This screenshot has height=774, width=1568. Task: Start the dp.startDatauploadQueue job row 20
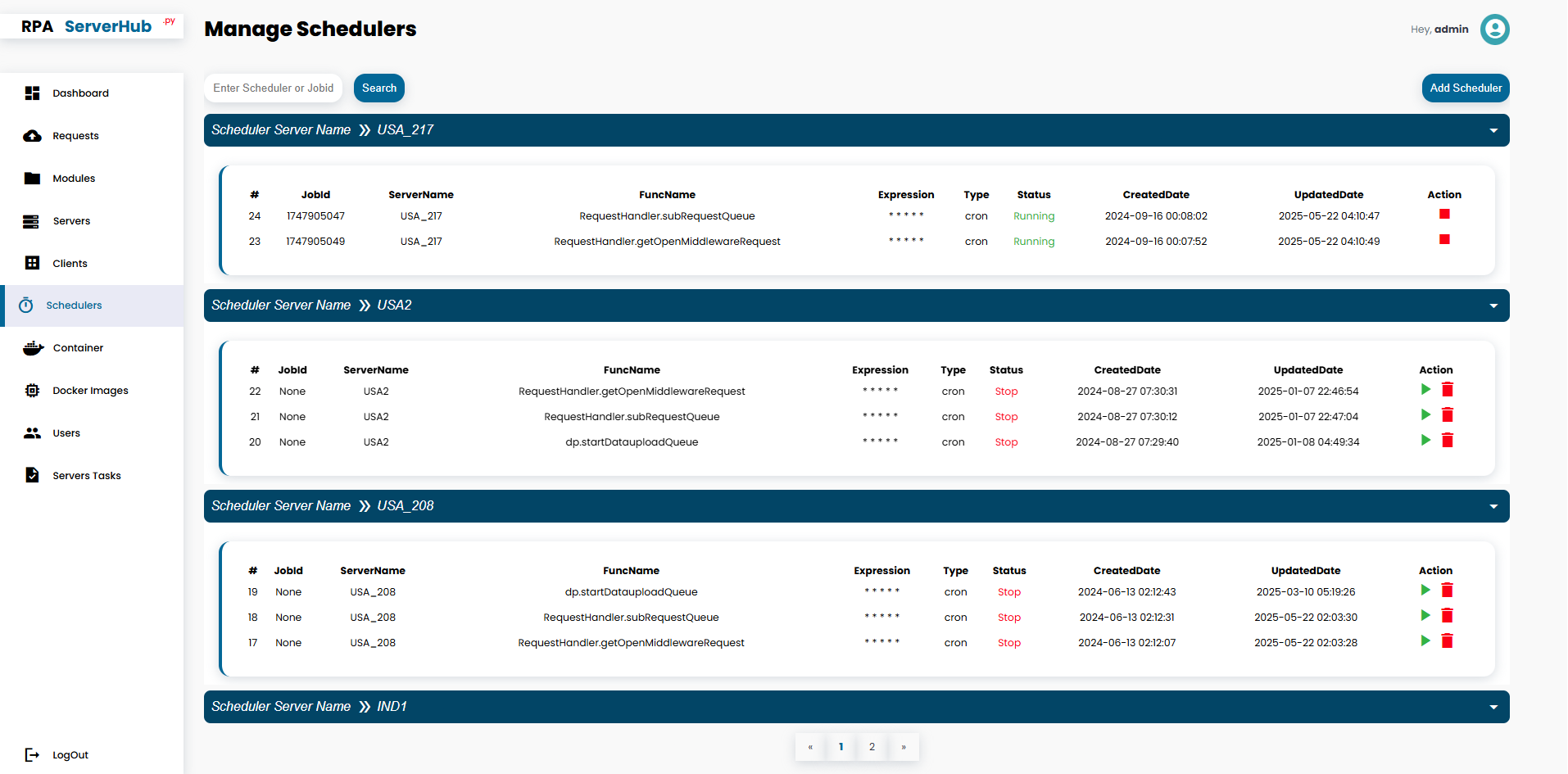(x=1425, y=441)
